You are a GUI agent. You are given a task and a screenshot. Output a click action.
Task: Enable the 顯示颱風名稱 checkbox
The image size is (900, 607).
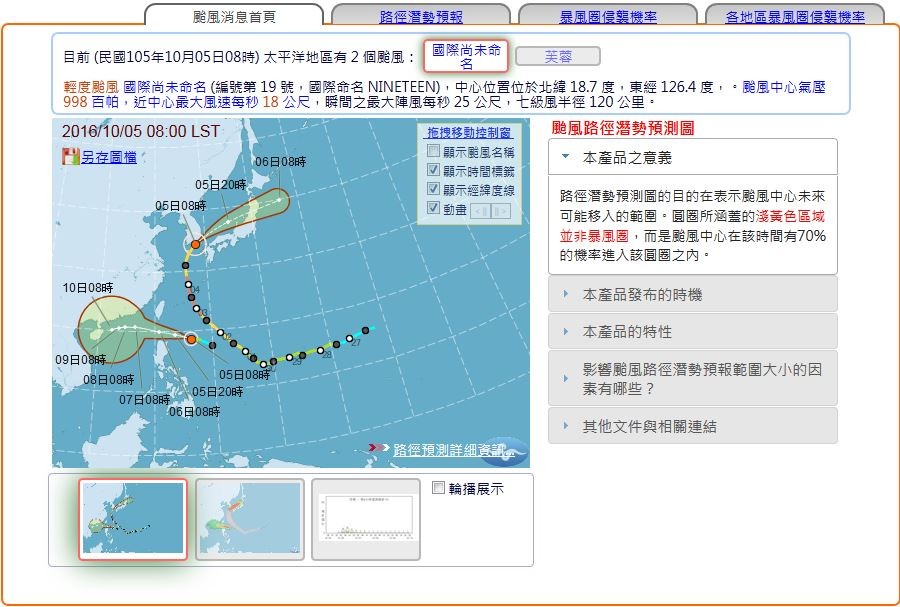tap(433, 152)
